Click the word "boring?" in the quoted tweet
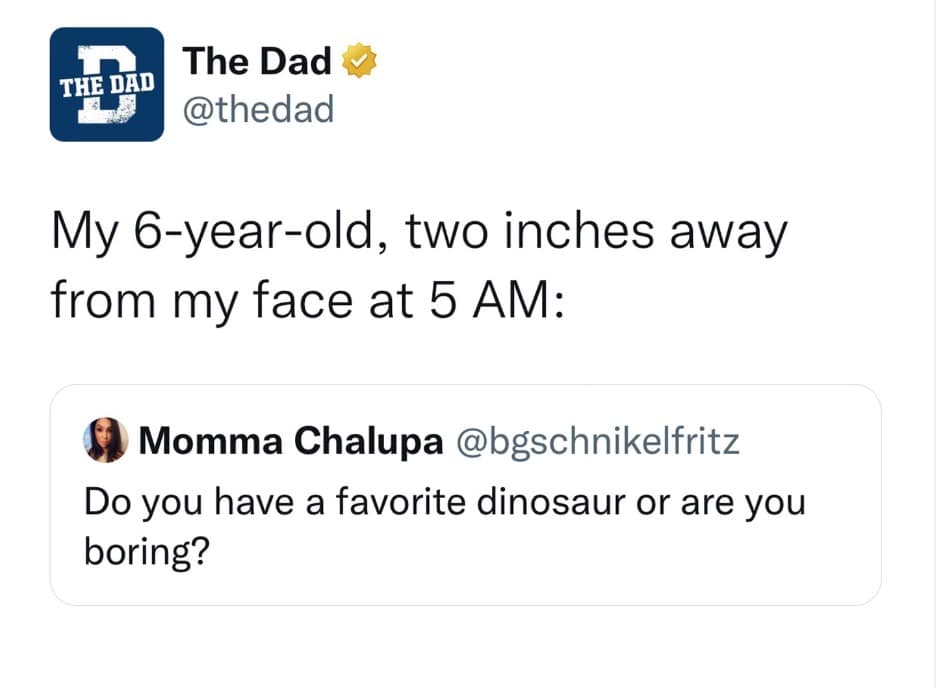This screenshot has height=688, width=940. tap(147, 550)
